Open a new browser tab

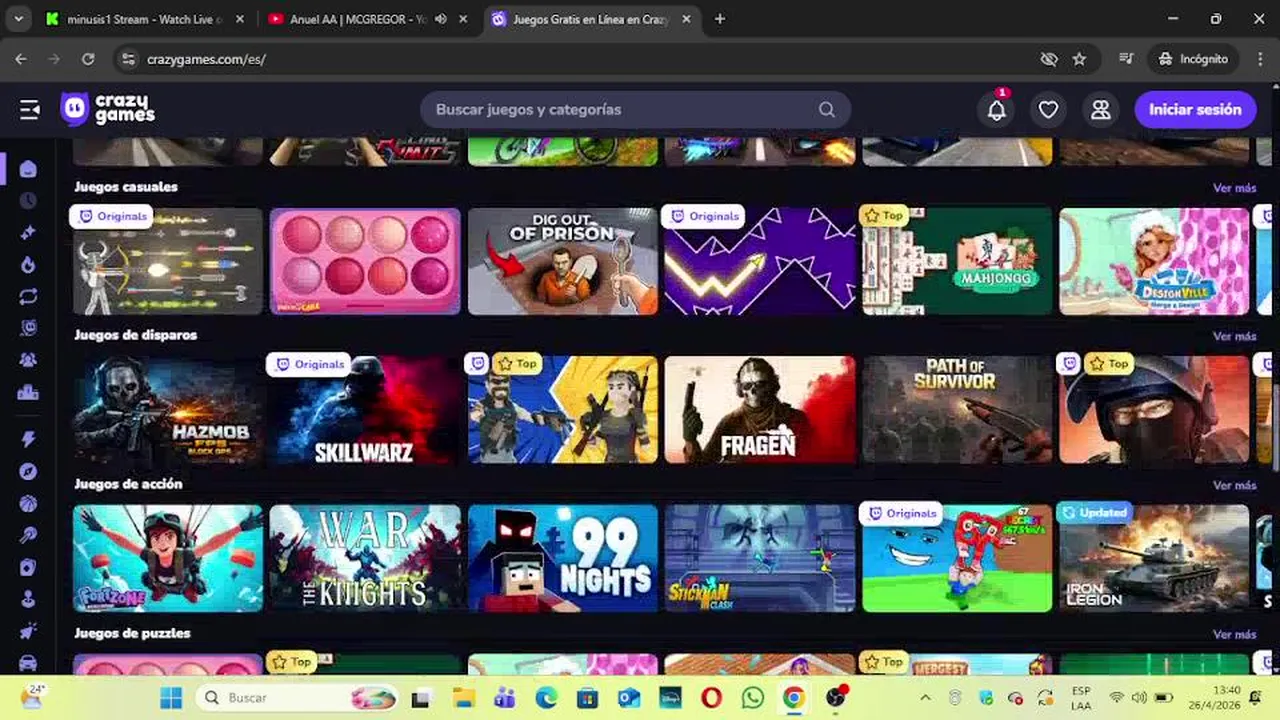click(x=719, y=19)
